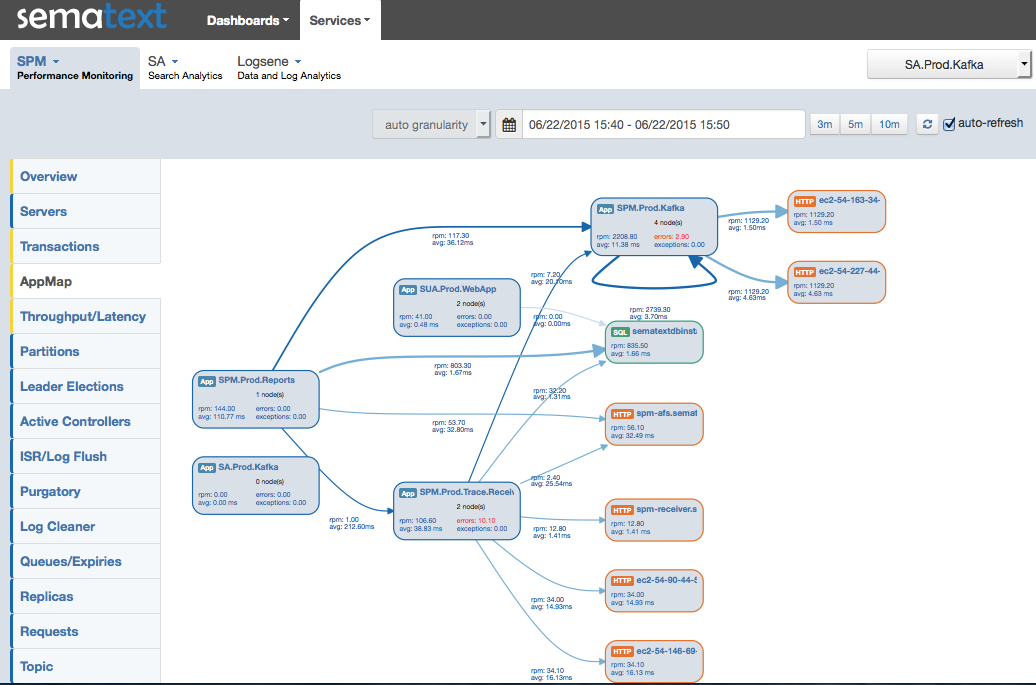Click the SQL badge on sematextdbinst node

click(620, 332)
